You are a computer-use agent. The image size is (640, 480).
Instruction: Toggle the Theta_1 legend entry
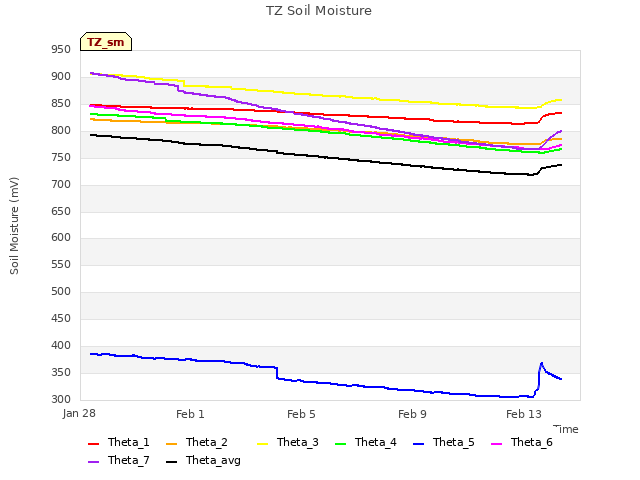click(x=119, y=442)
